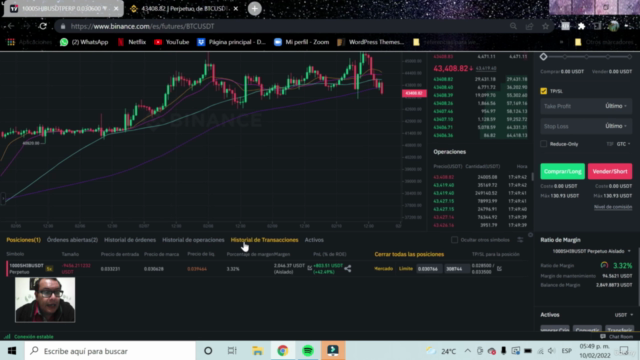Click the ESP language indicator
The height and width of the screenshot is (360, 640).
(567, 351)
